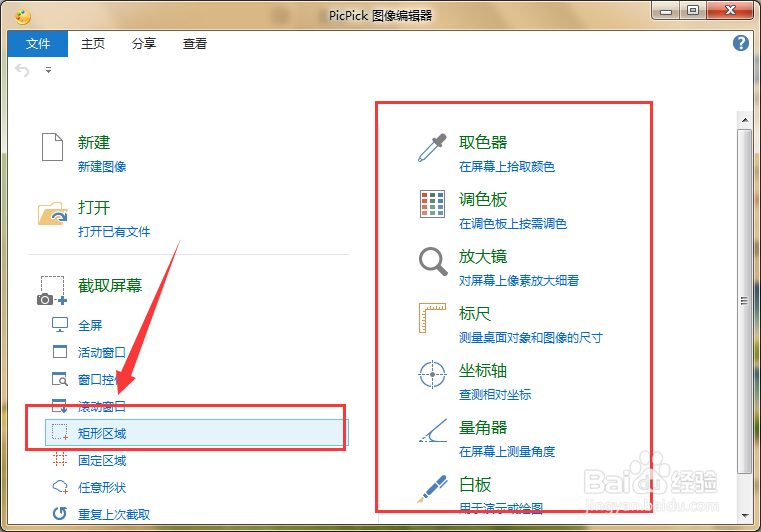The height and width of the screenshot is (532, 761).
Task: Click the New image blank page icon
Action: pos(52,147)
